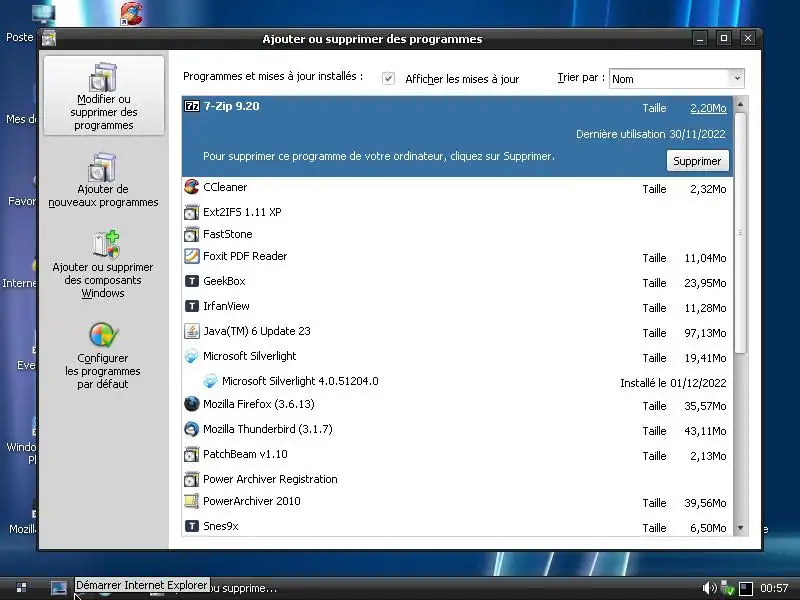Click the show desktop taskbar icon

click(x=59, y=588)
